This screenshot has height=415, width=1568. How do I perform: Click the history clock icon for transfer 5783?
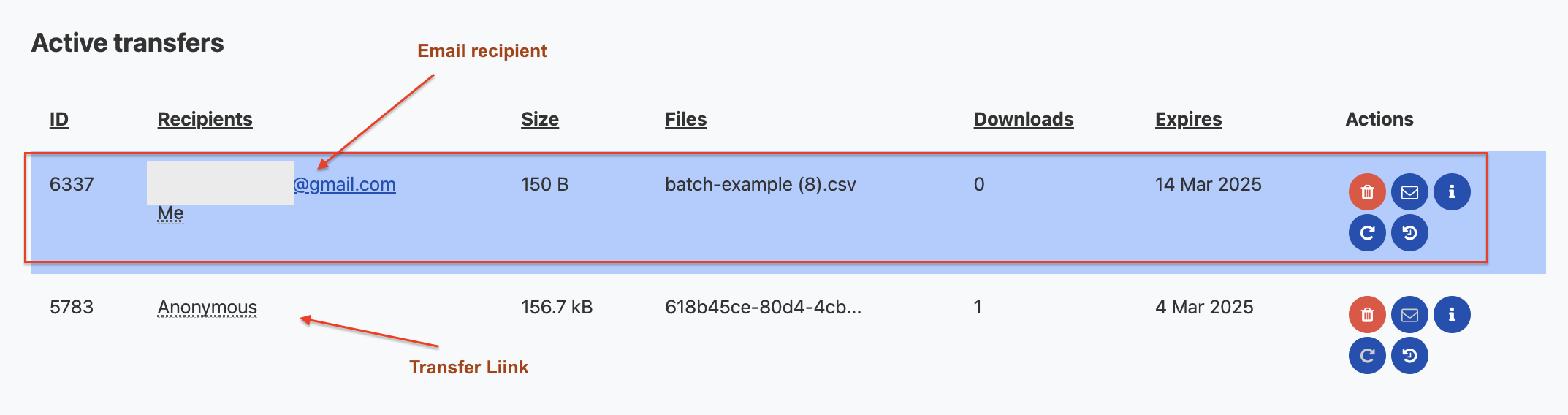pos(1409,356)
